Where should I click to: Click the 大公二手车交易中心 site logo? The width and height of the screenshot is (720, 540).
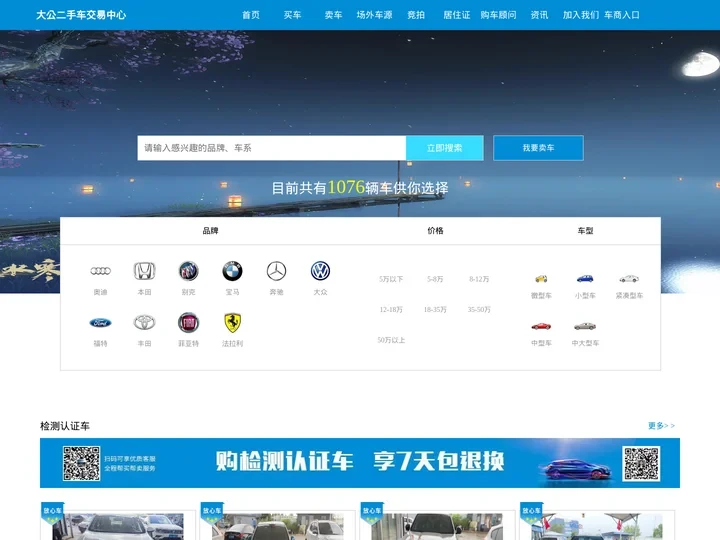point(81,15)
